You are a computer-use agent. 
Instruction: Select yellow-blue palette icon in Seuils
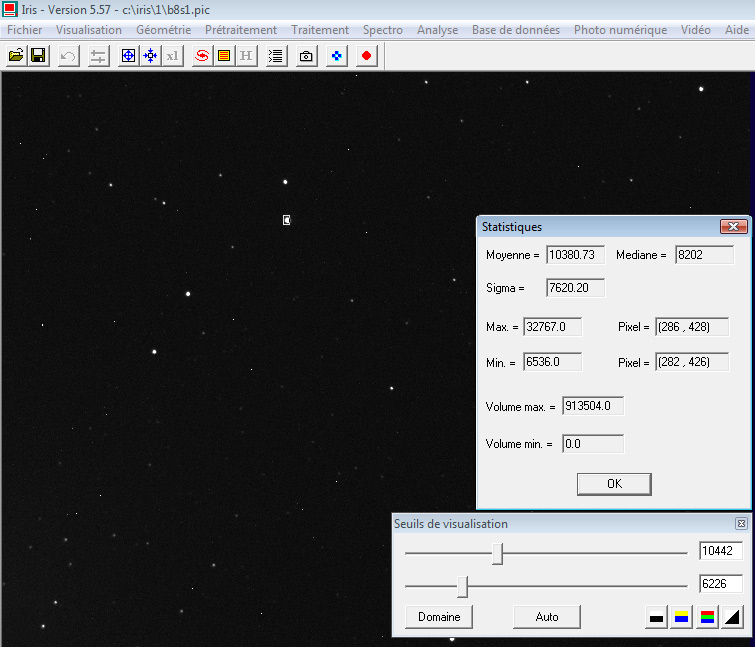[x=681, y=617]
